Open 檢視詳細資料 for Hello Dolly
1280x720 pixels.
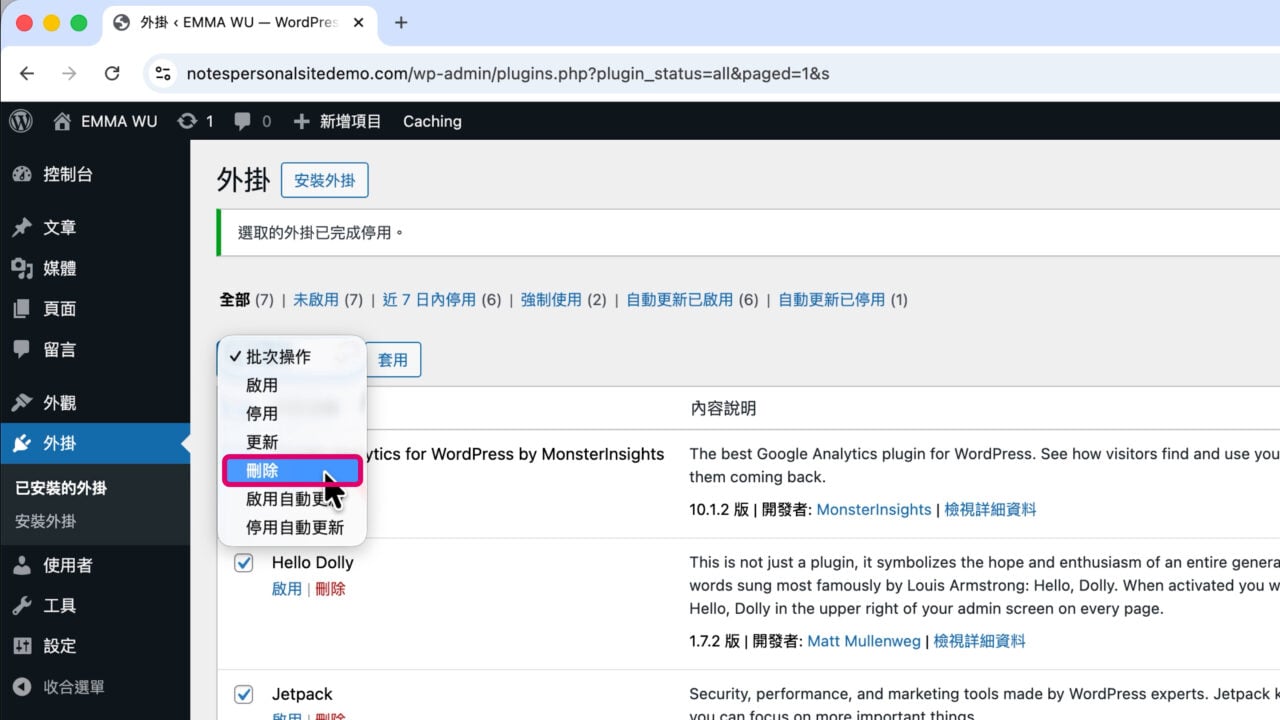pos(979,641)
